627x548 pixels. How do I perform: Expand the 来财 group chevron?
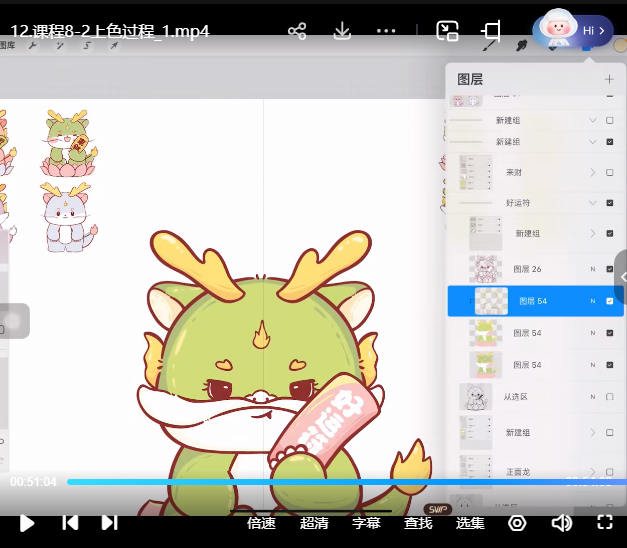click(x=593, y=173)
